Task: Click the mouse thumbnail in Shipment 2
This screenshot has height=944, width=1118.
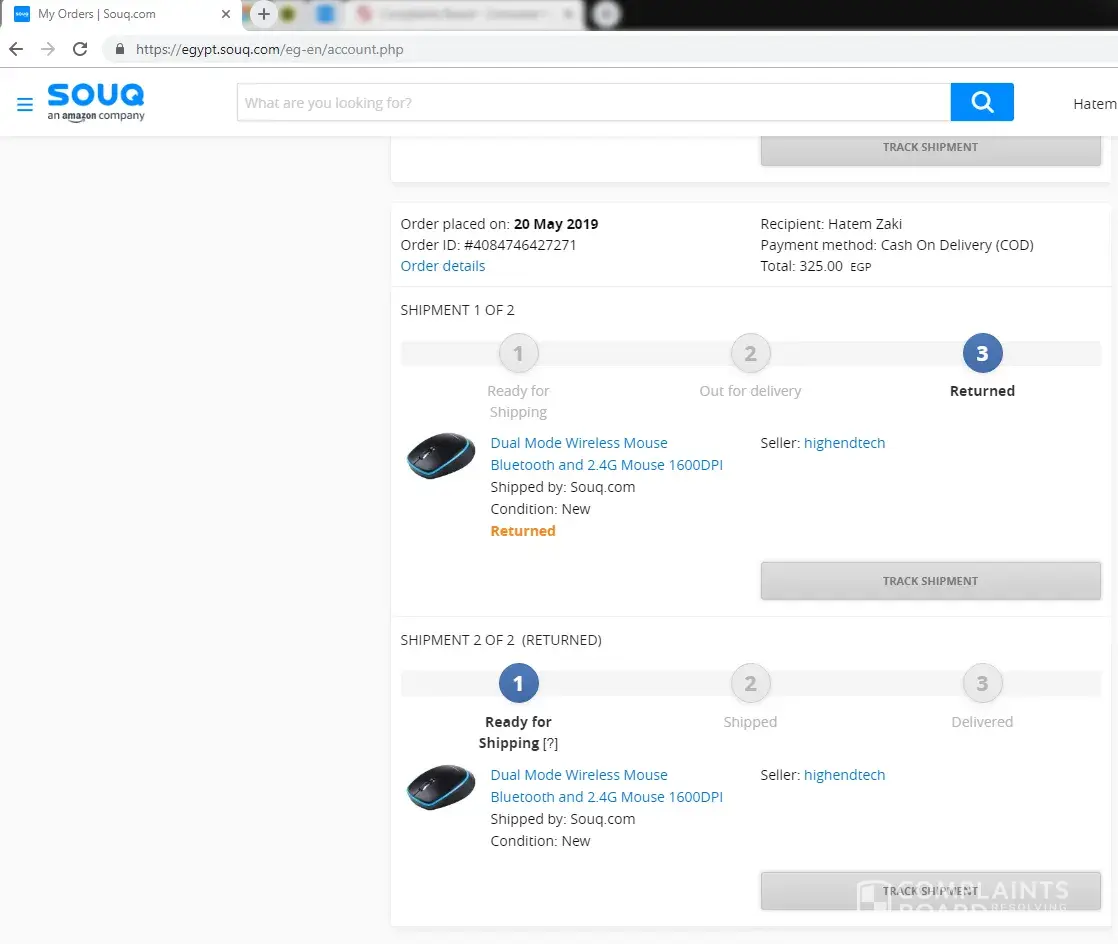Action: click(x=441, y=787)
